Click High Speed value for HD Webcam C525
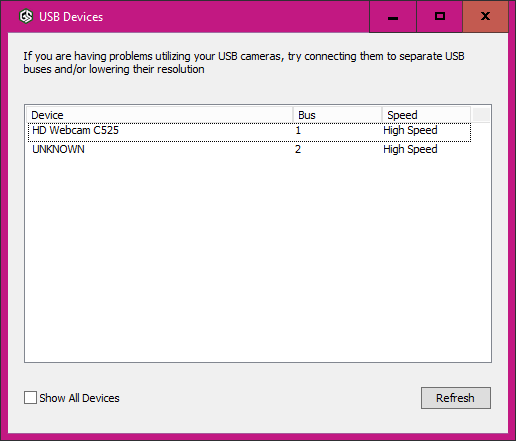This screenshot has width=516, height=441. [x=410, y=130]
